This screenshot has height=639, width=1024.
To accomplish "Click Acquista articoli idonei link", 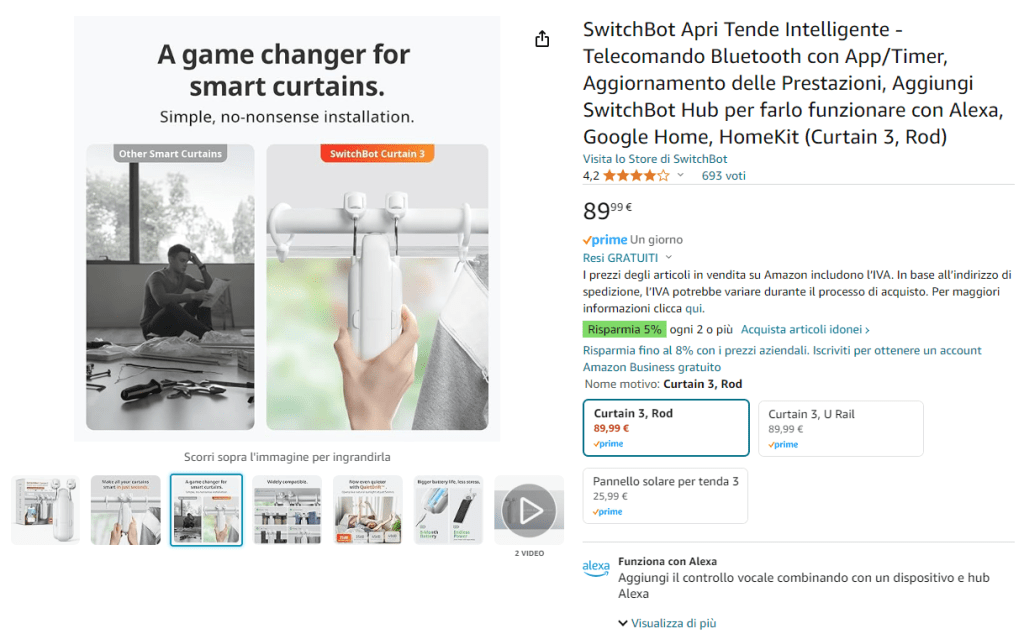I will click(805, 330).
